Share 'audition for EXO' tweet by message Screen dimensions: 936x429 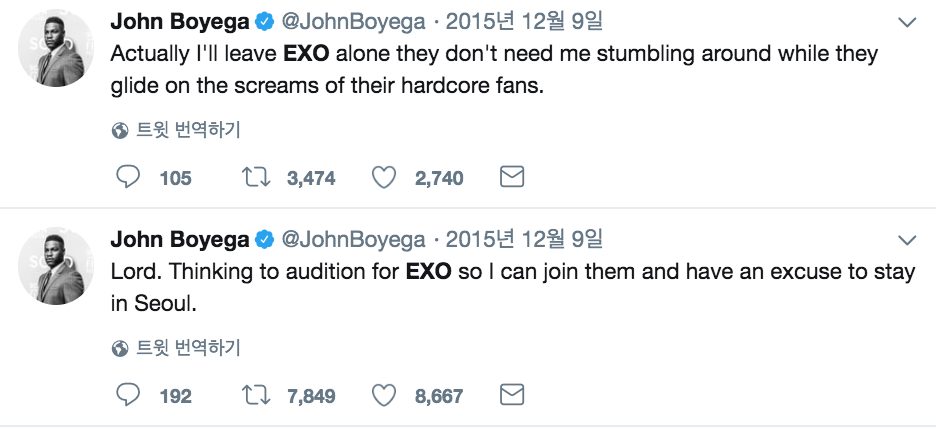[512, 395]
